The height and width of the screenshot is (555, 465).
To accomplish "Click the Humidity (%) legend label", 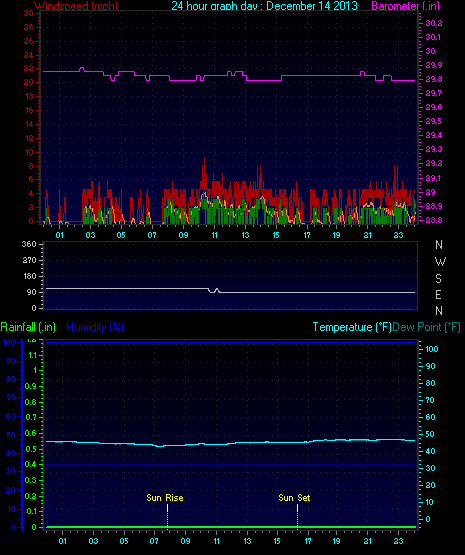I will tap(95, 327).
